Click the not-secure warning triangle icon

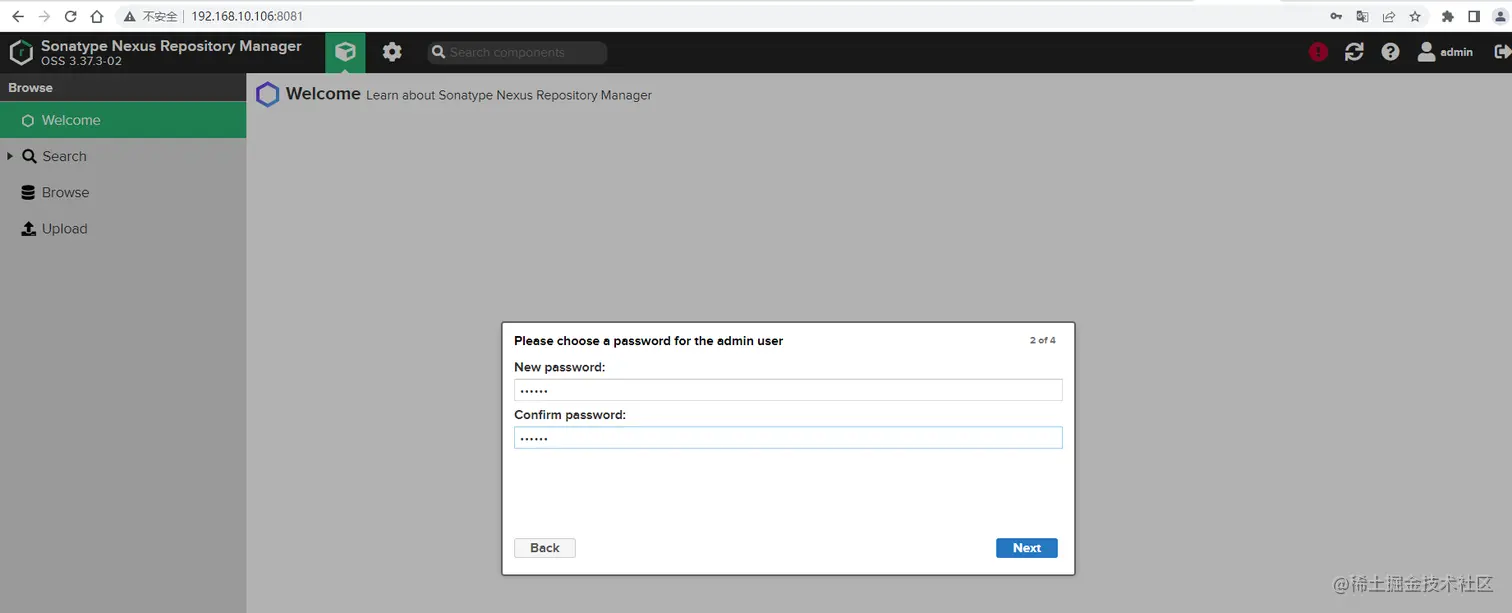coord(130,16)
